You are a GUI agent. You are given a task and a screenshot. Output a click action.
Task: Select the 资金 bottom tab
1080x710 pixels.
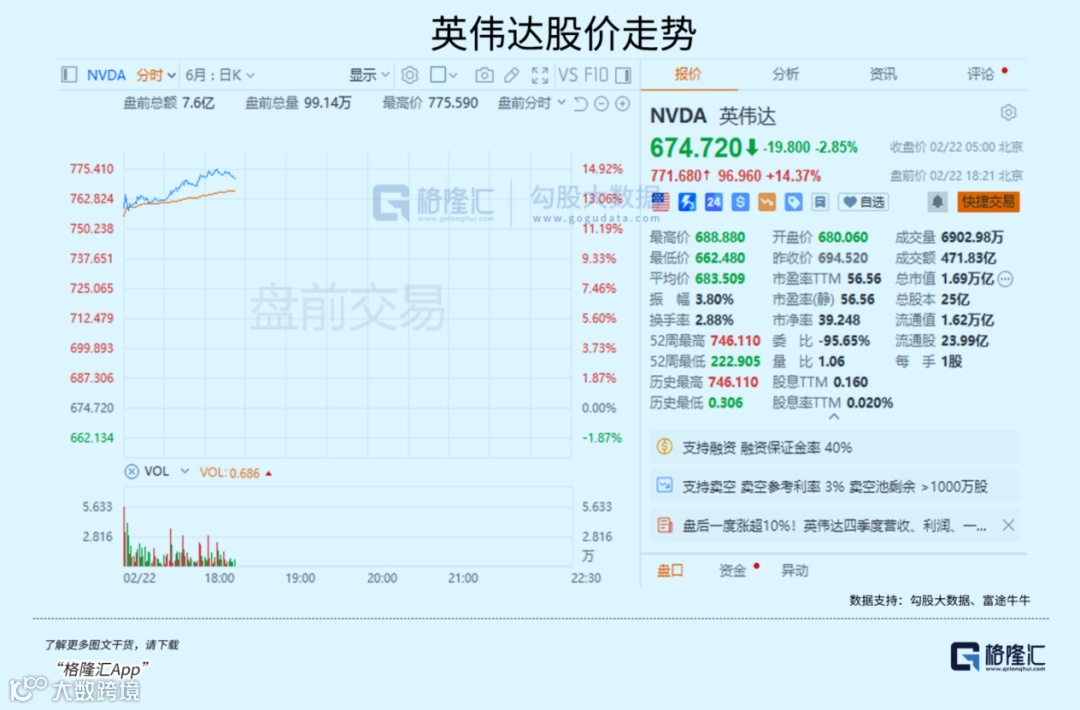733,570
